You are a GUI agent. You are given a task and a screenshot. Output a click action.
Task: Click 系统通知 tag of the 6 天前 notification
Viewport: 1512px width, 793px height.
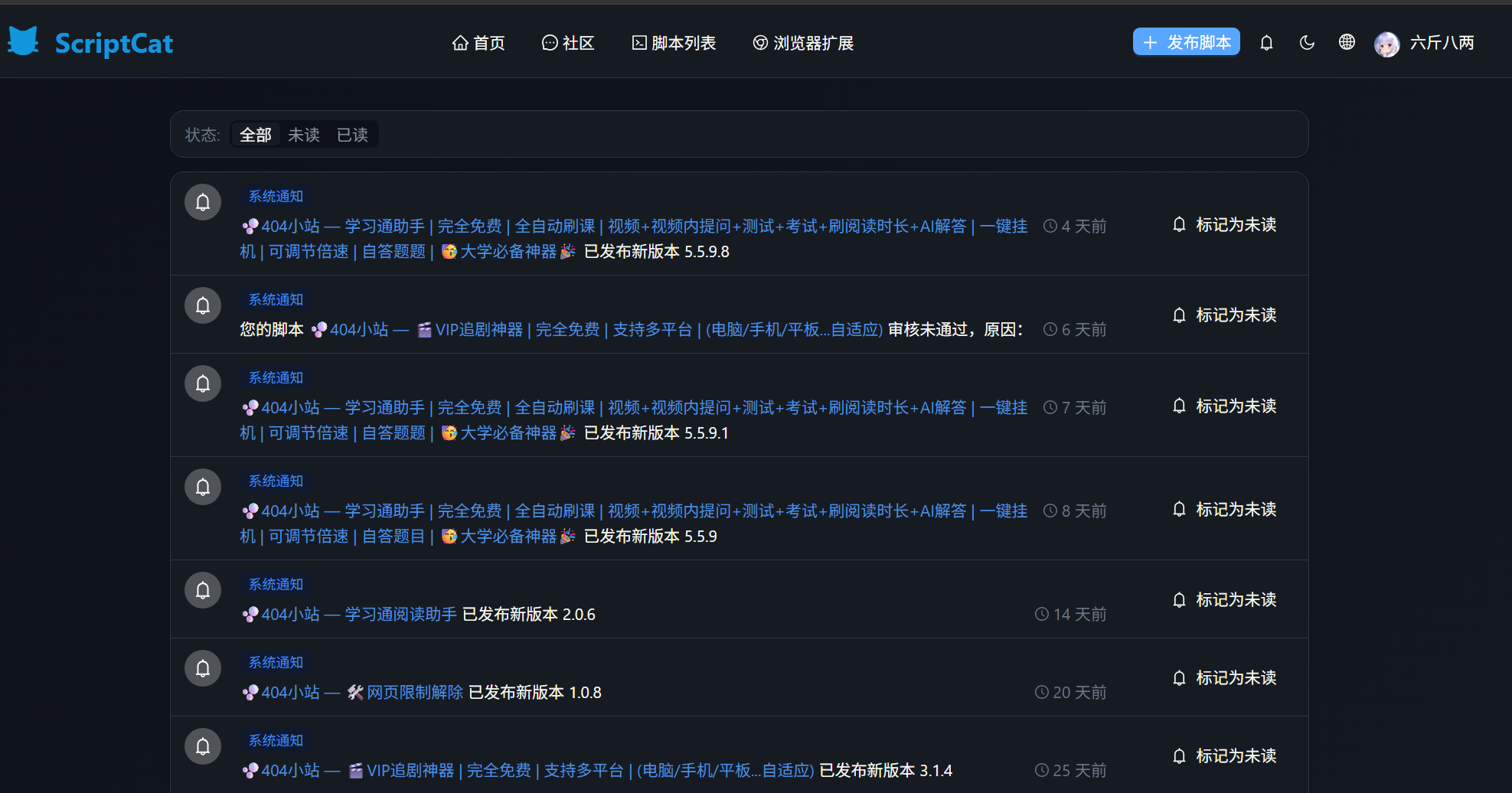pyautogui.click(x=276, y=300)
